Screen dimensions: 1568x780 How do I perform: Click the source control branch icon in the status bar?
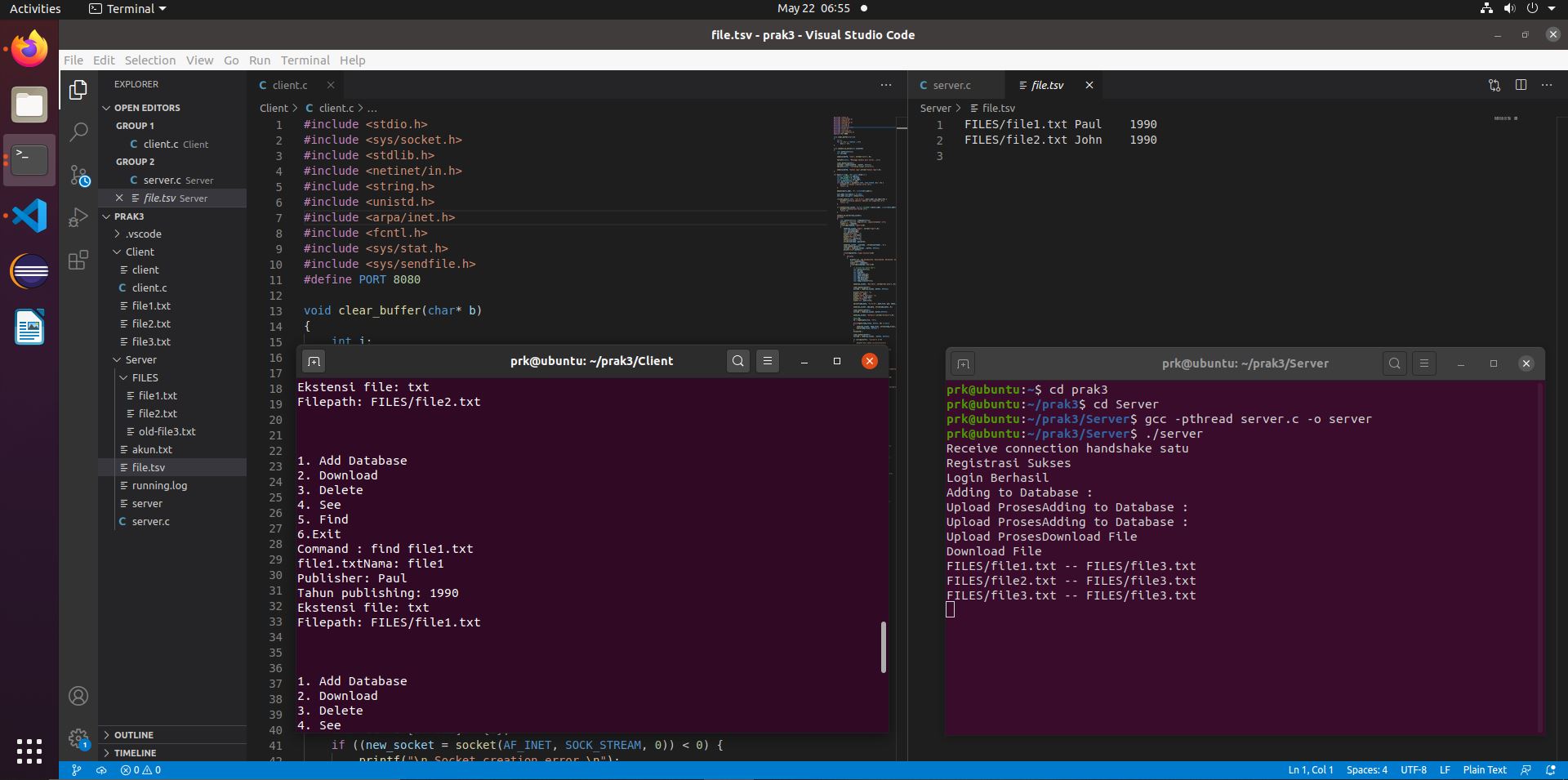pyautogui.click(x=77, y=770)
